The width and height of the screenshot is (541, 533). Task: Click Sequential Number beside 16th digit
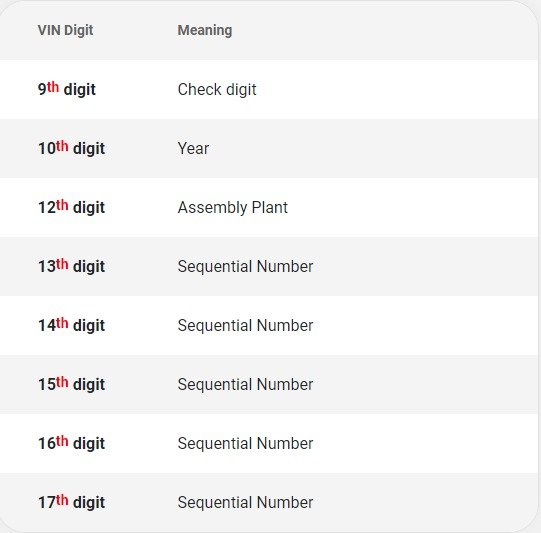click(x=245, y=444)
